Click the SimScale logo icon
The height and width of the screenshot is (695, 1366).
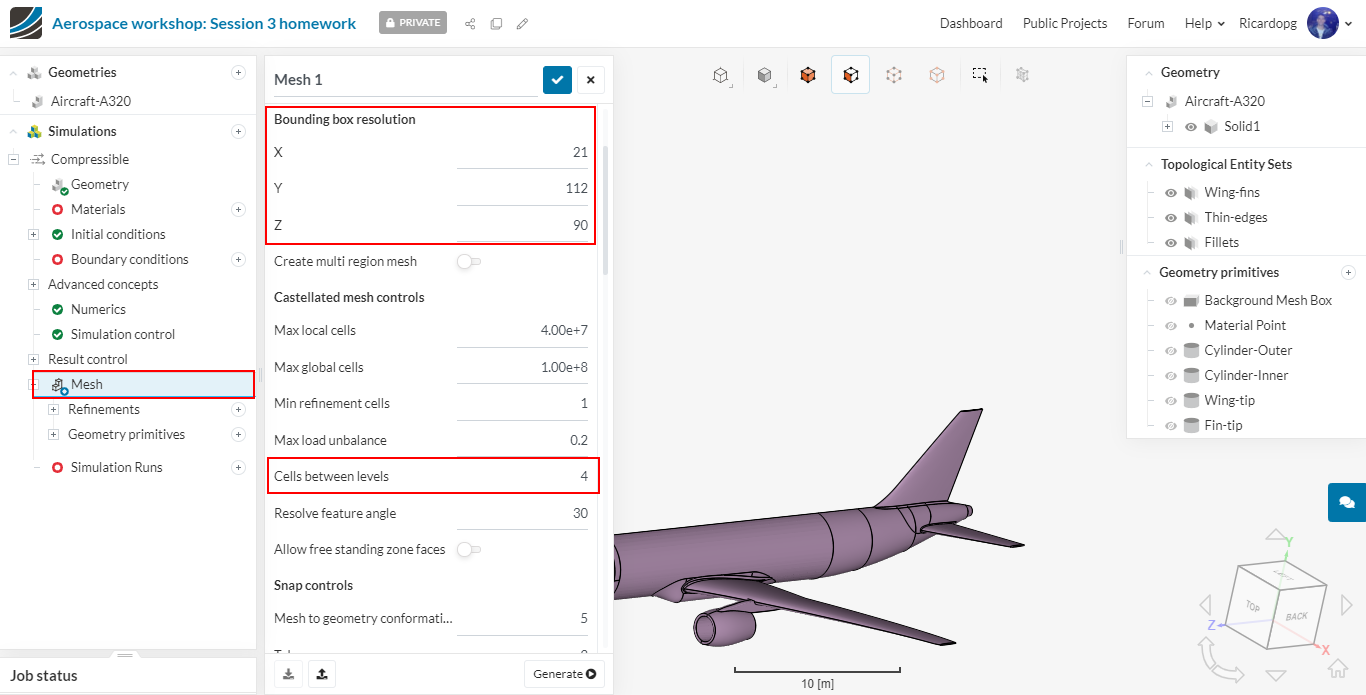click(26, 23)
